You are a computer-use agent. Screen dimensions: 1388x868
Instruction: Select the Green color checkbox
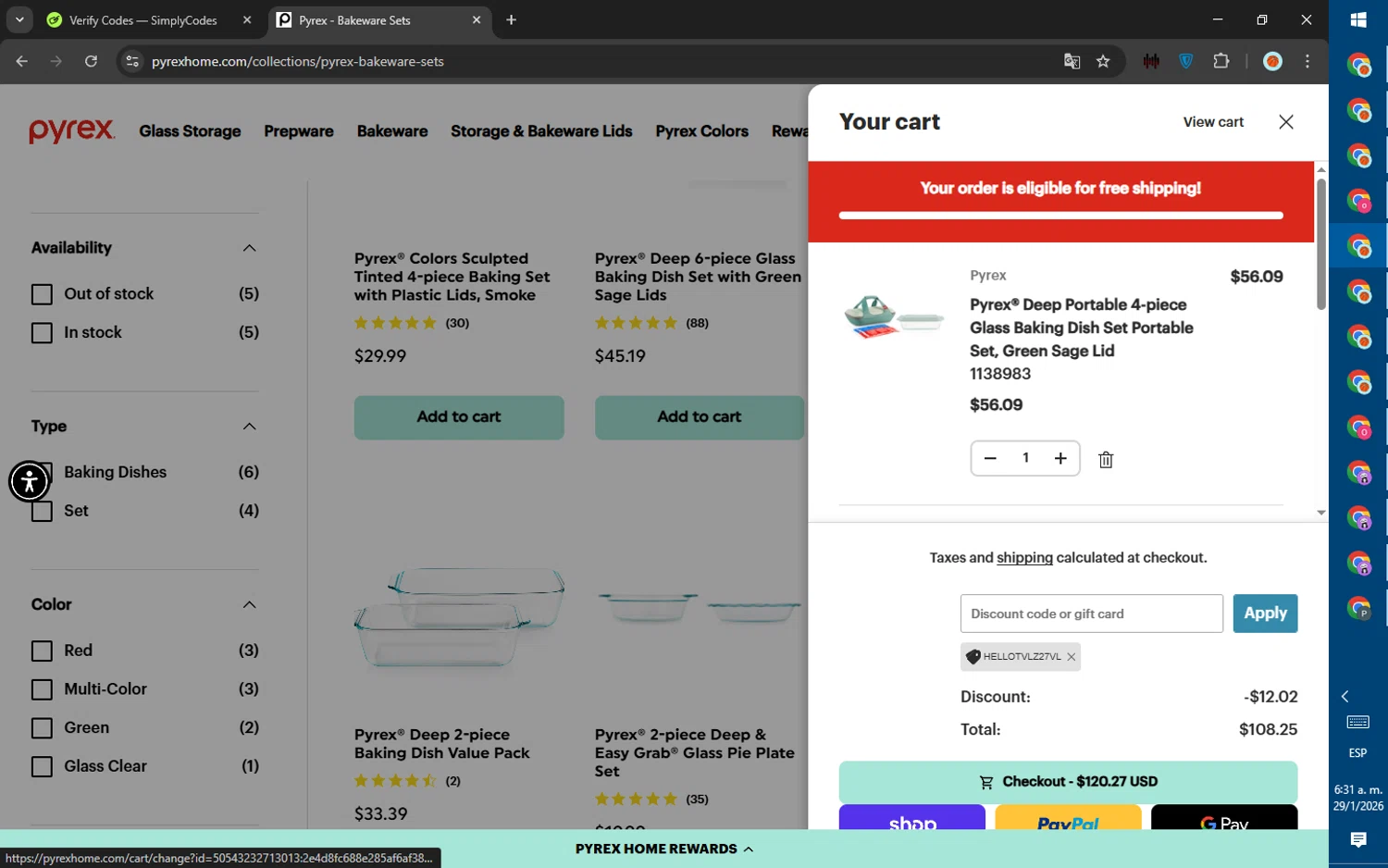42,728
